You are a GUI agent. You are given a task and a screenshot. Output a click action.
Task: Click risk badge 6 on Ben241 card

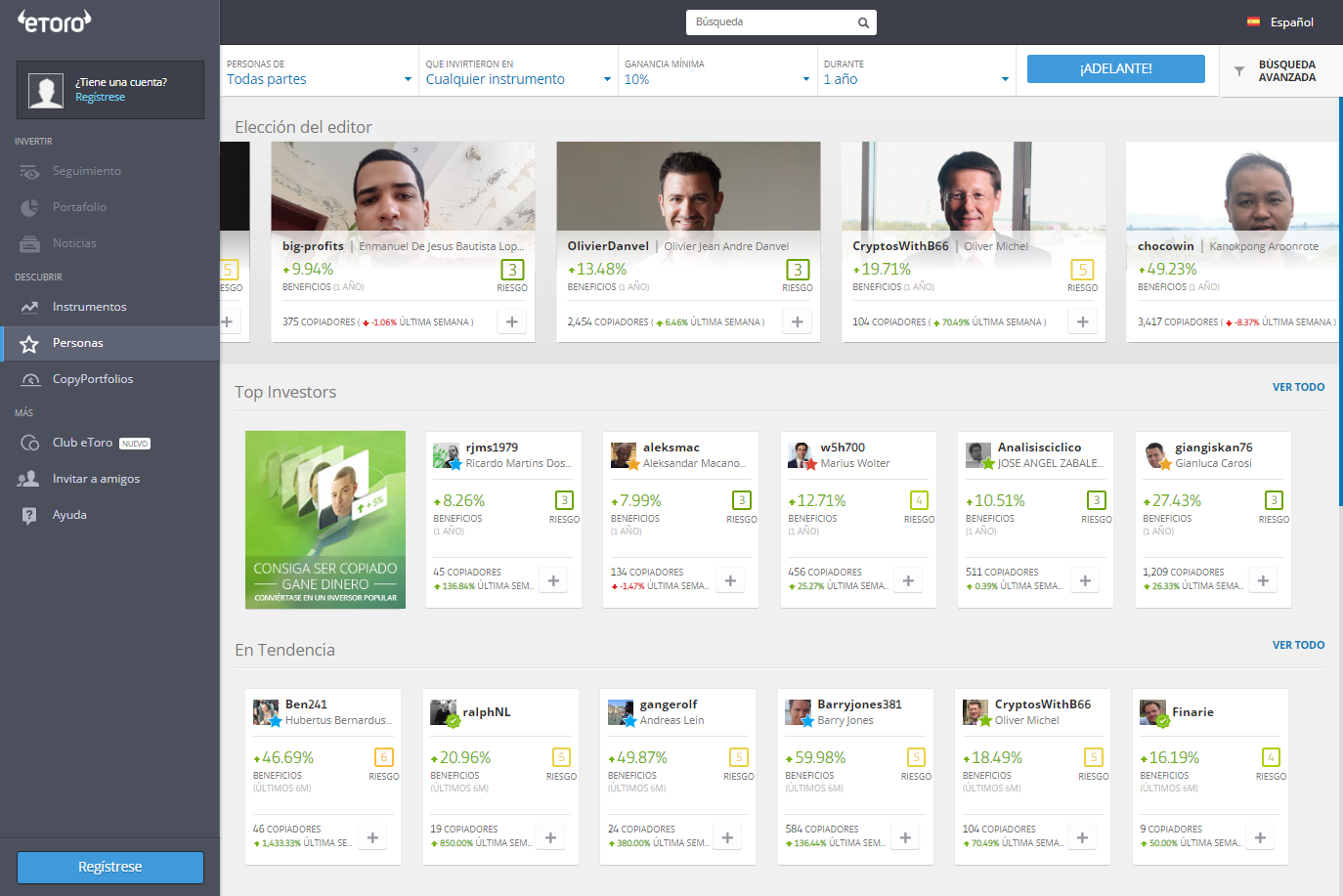click(384, 757)
